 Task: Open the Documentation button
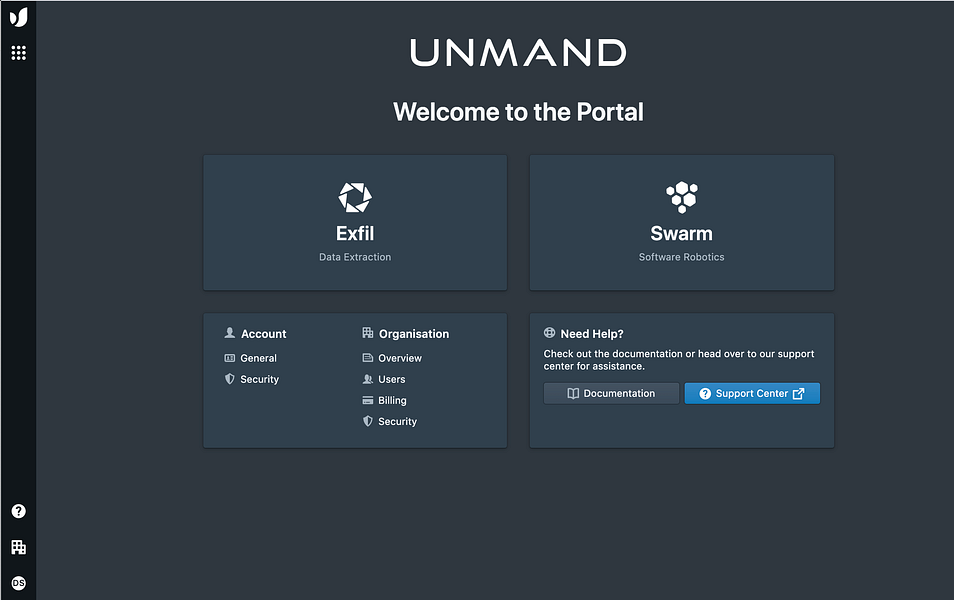pos(611,393)
